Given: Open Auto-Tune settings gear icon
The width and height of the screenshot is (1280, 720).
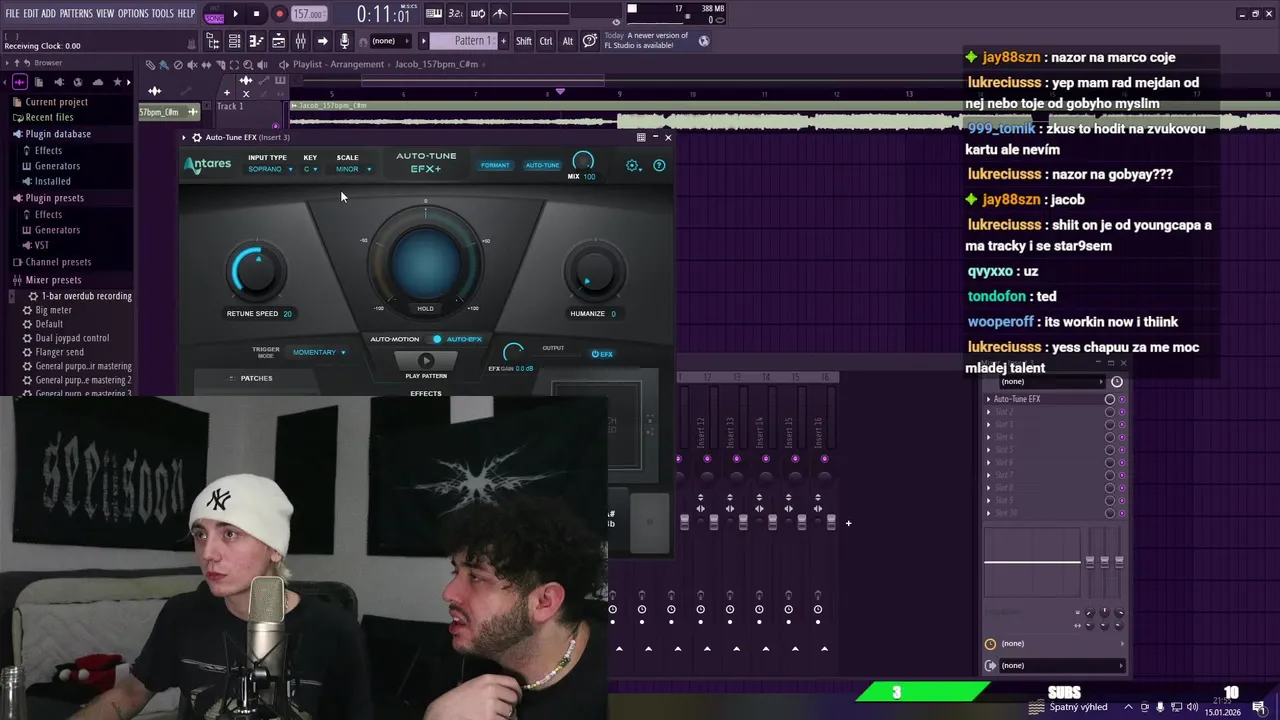Looking at the screenshot, I should coord(633,165).
